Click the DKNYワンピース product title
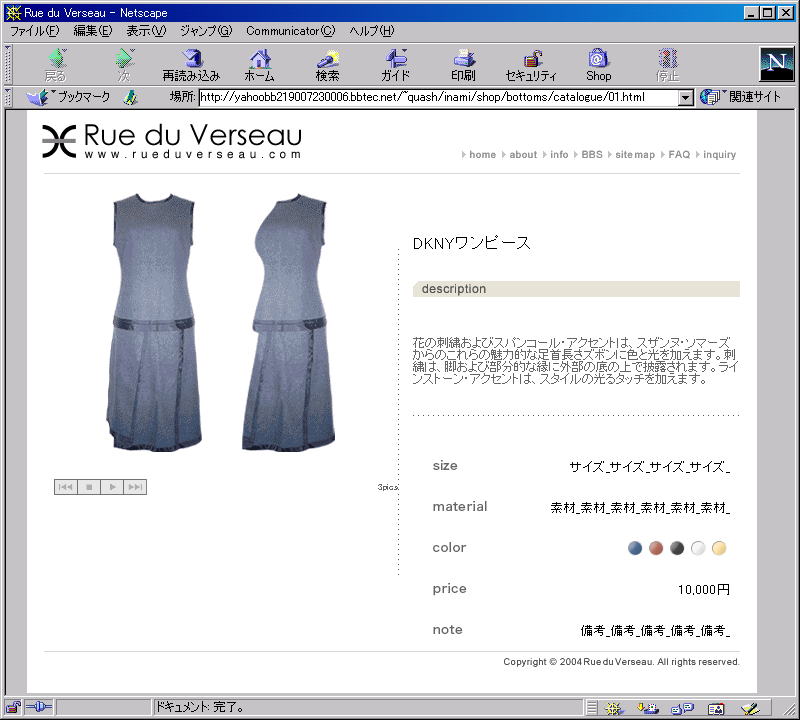800x720 pixels. pyautogui.click(x=471, y=243)
